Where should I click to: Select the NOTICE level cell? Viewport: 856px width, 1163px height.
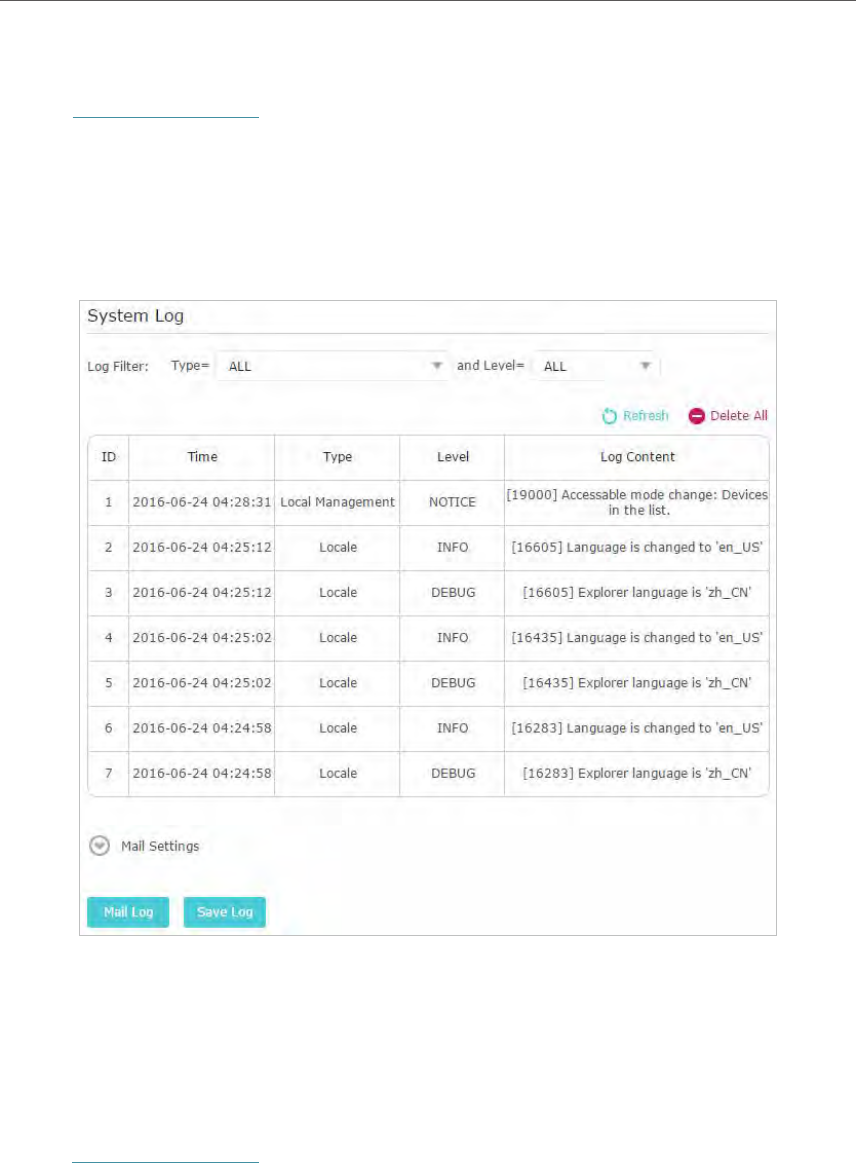452,502
